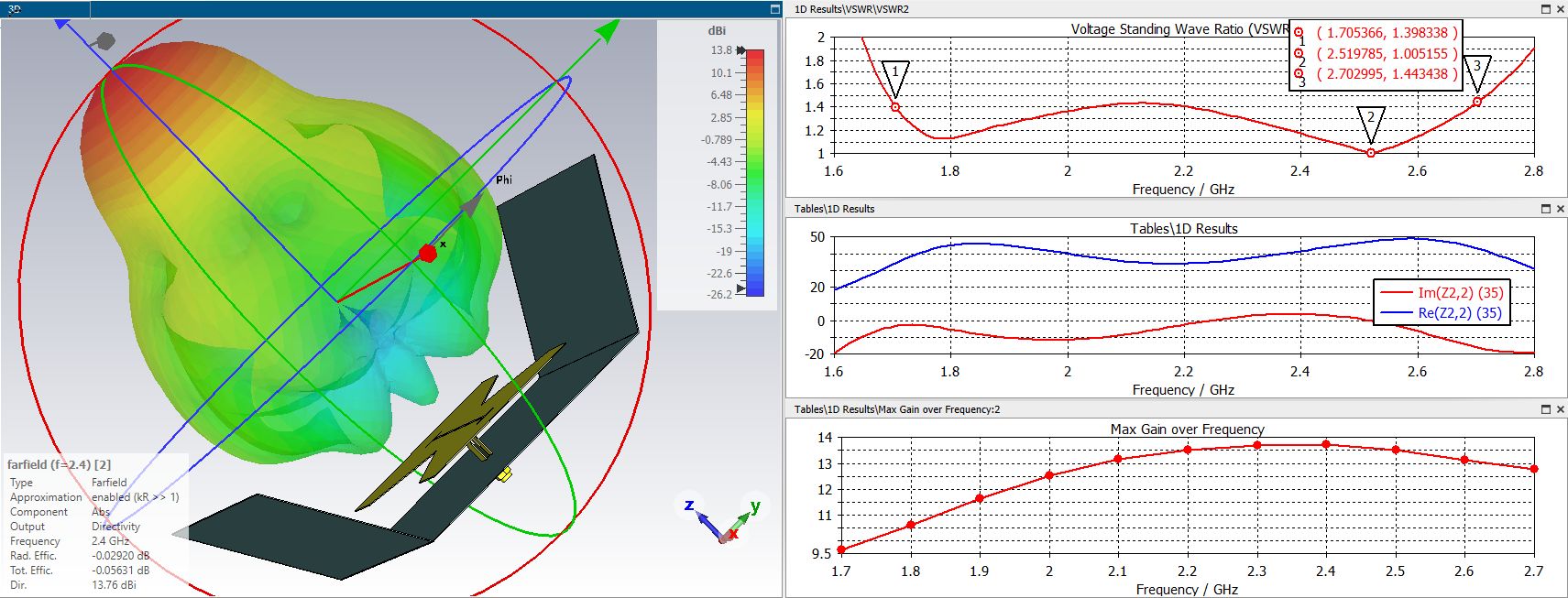
Task: Select the 3D window title tab
Action: 45,9
